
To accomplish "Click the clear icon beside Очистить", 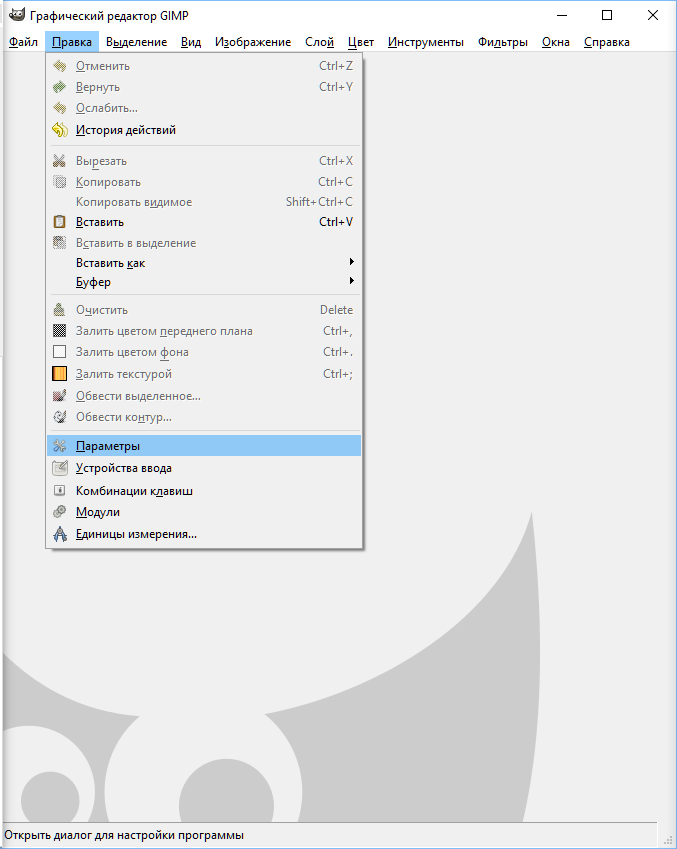I will (x=60, y=310).
